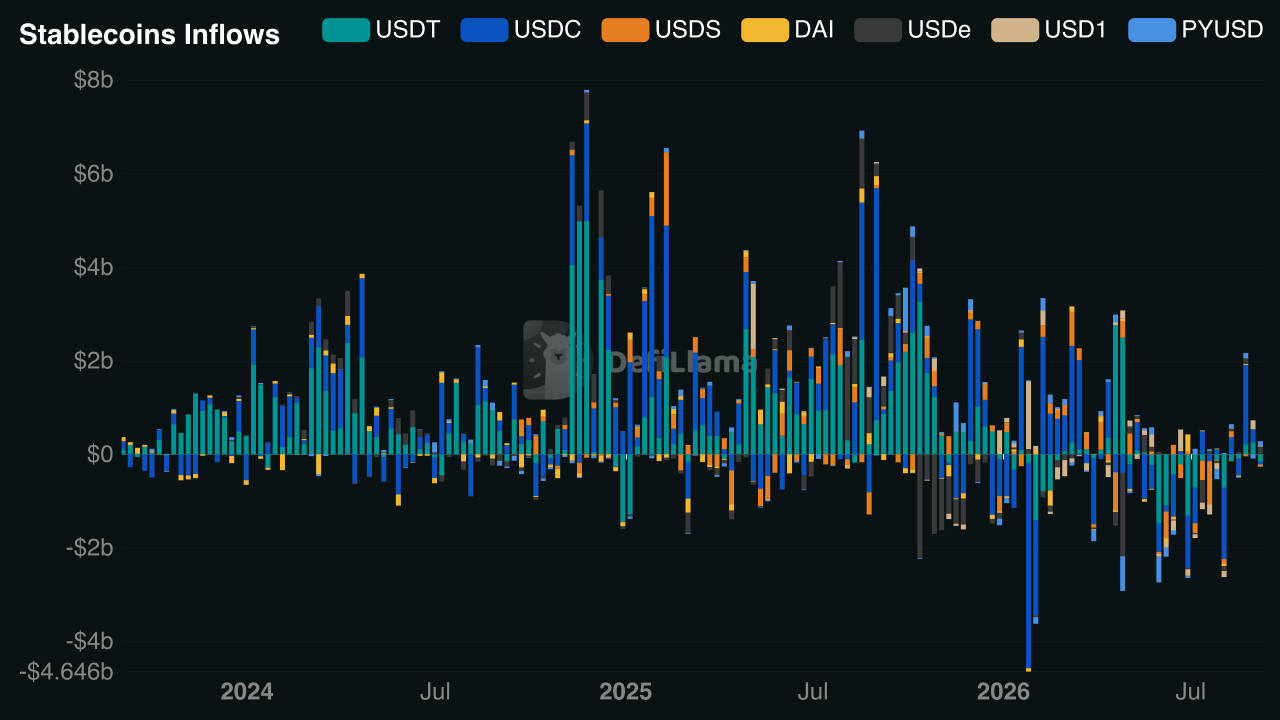
Task: Click the USDe legend color swatch
Action: pos(878,30)
